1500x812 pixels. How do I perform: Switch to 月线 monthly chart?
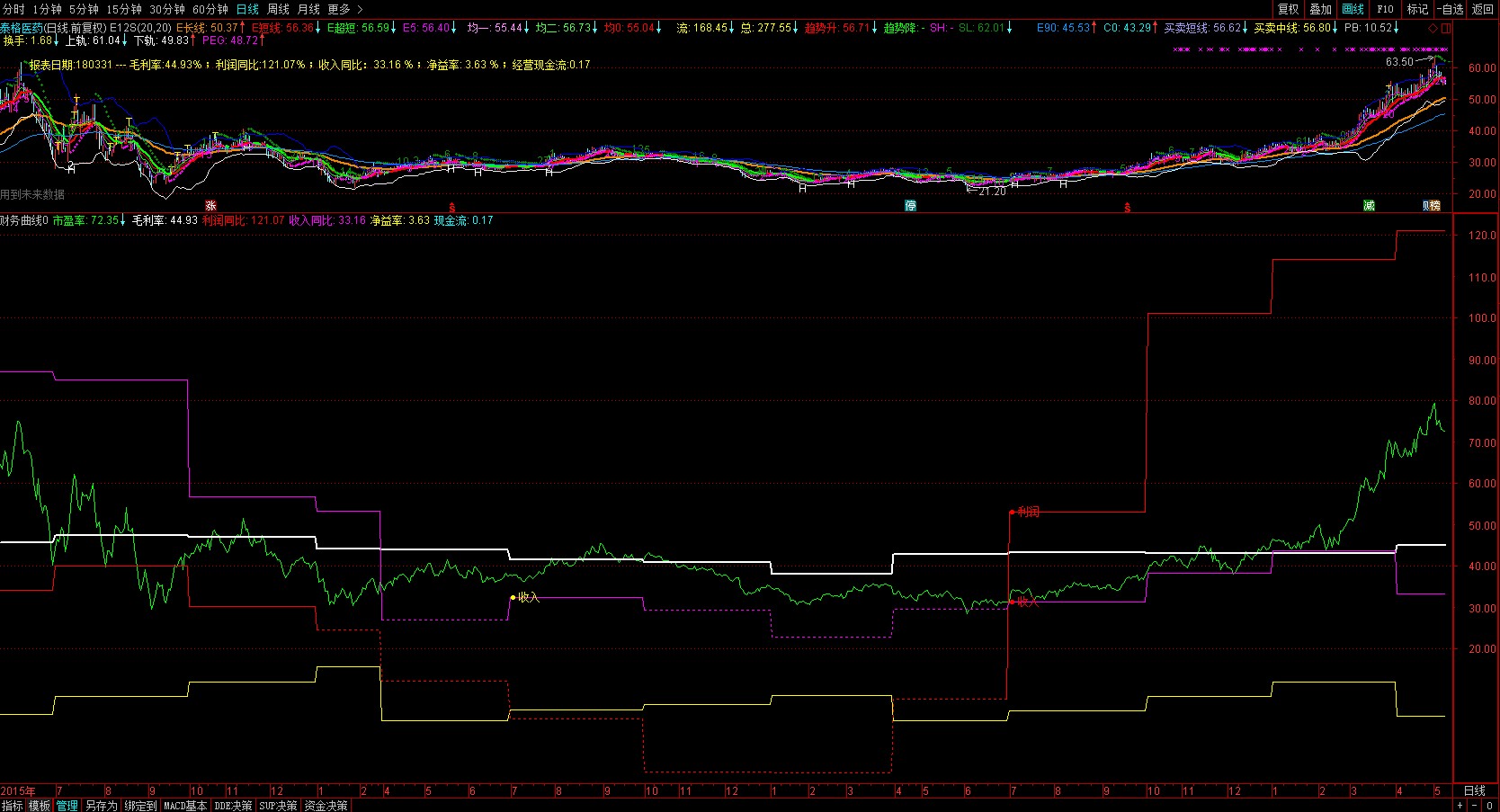coord(308,9)
